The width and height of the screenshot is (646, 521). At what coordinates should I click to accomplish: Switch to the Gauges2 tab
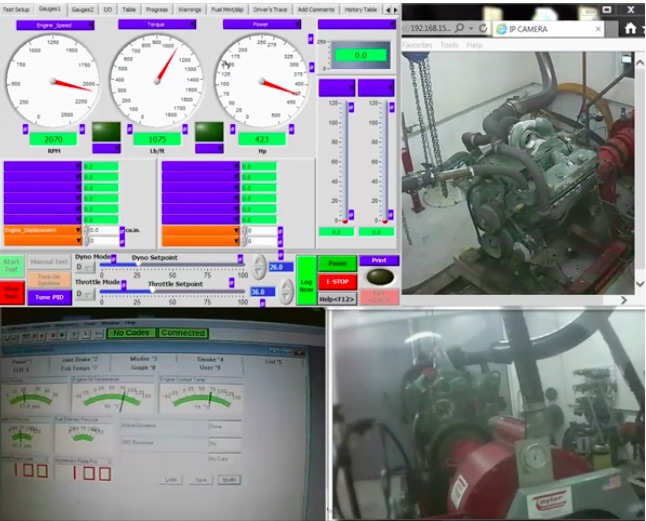click(x=81, y=9)
